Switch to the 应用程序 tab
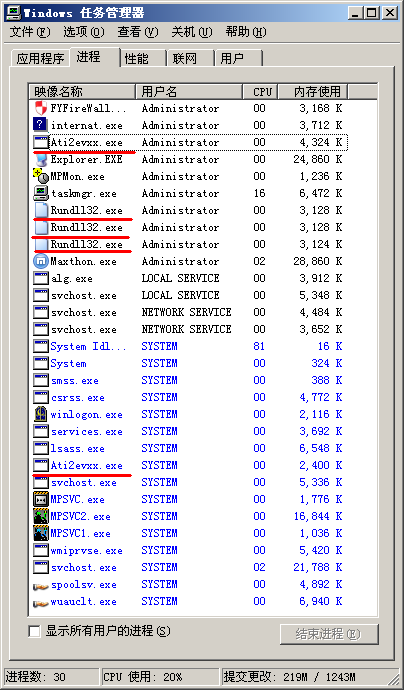 40,58
